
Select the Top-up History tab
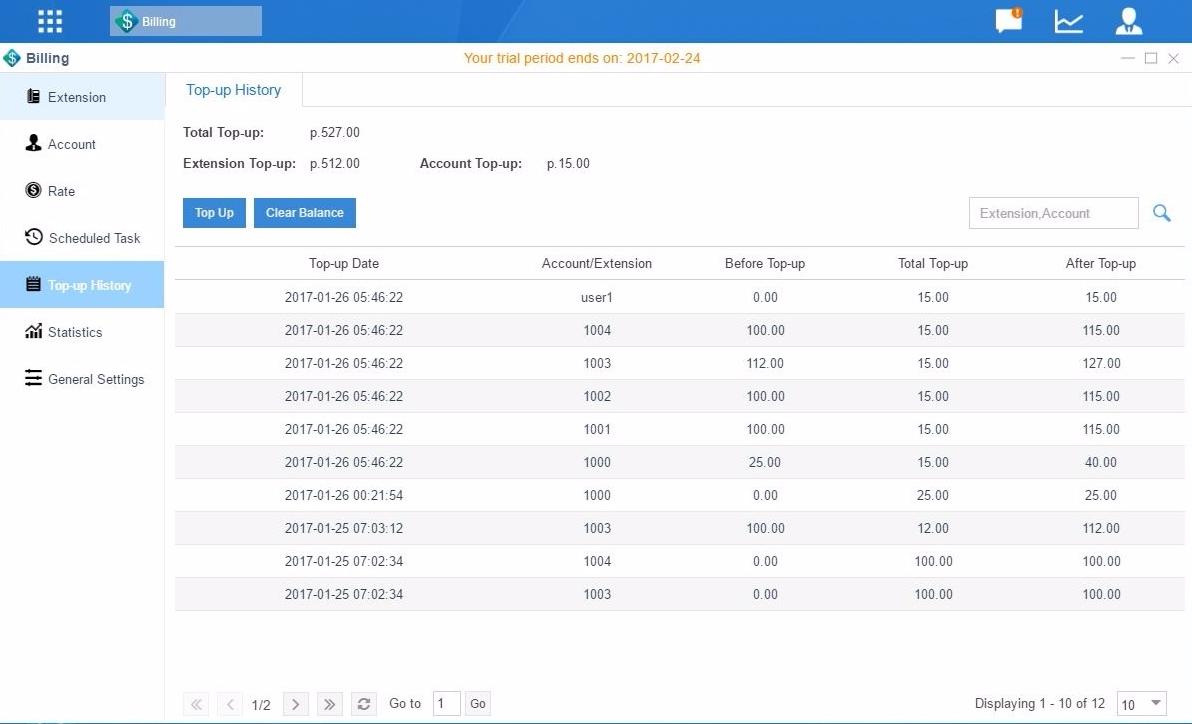pyautogui.click(x=233, y=90)
